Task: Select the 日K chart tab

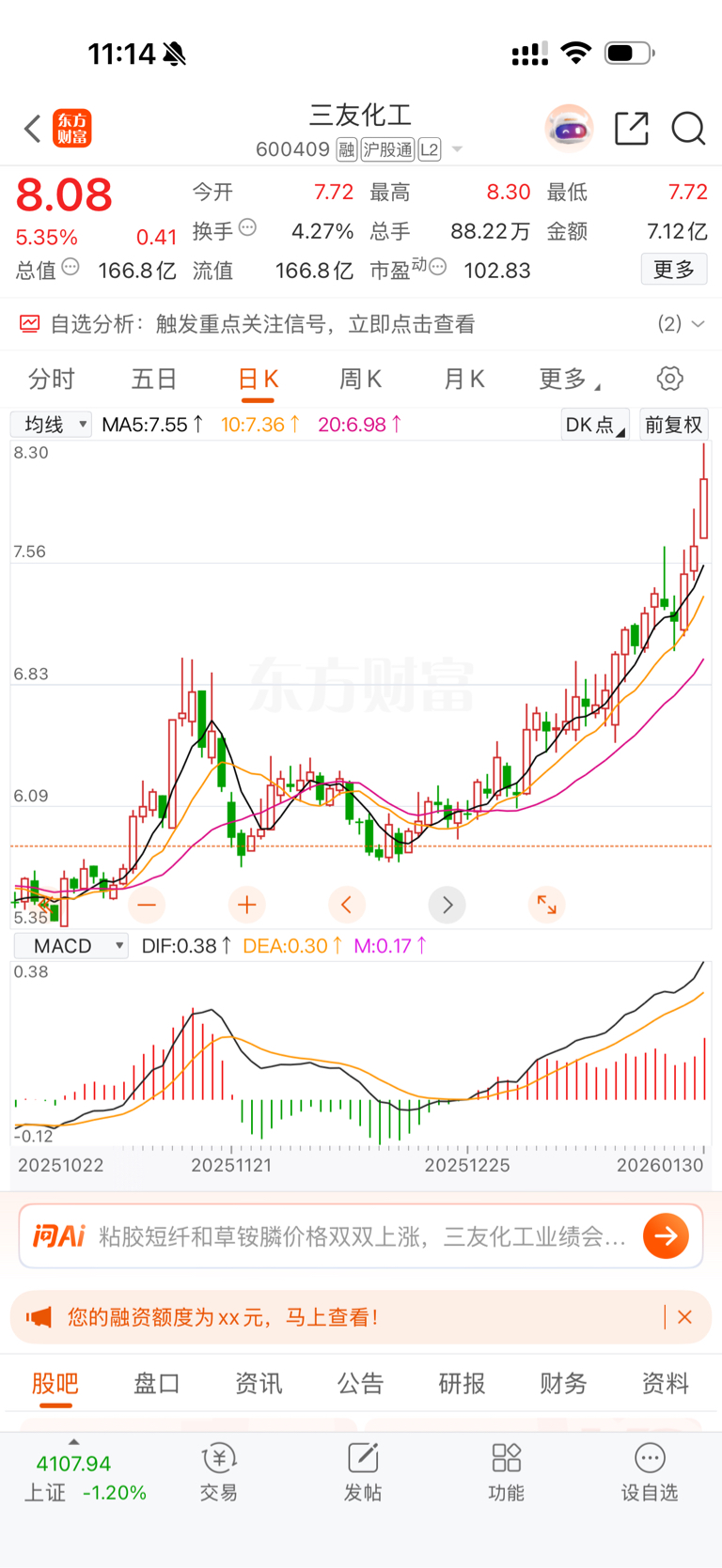Action: point(258,380)
